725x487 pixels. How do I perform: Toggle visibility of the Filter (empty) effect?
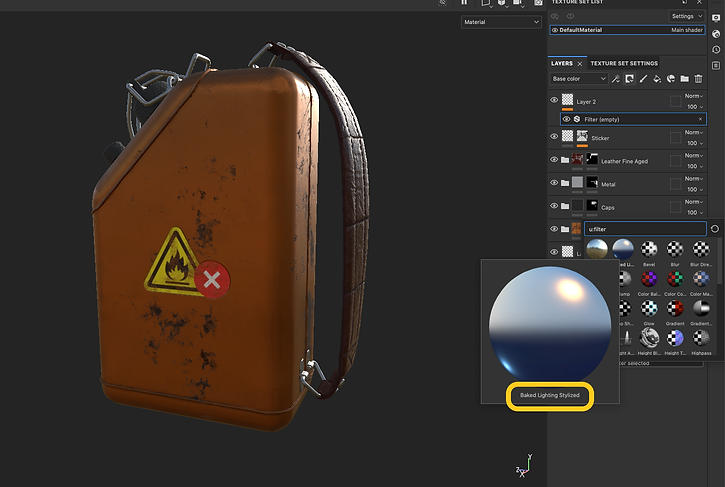pyautogui.click(x=566, y=119)
